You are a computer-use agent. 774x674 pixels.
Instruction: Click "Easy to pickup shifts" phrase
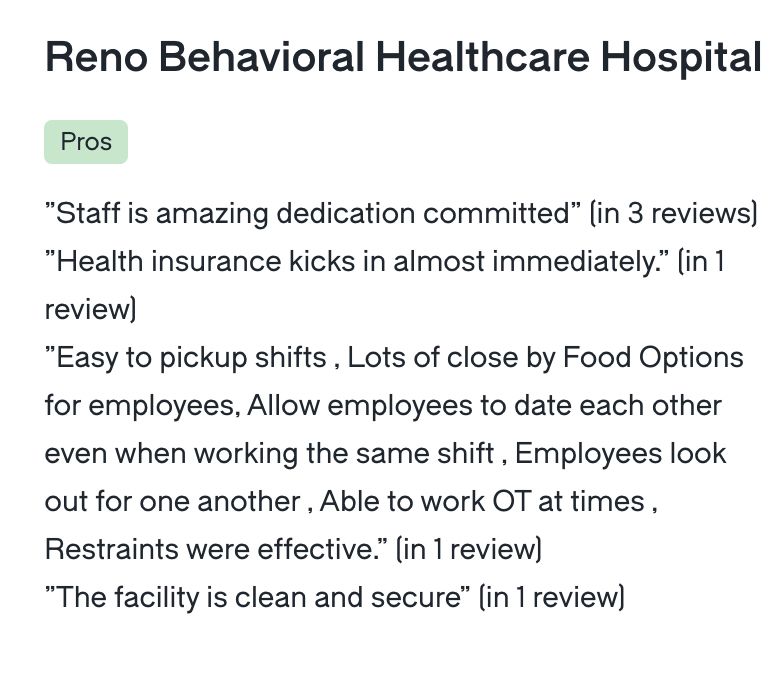186,357
